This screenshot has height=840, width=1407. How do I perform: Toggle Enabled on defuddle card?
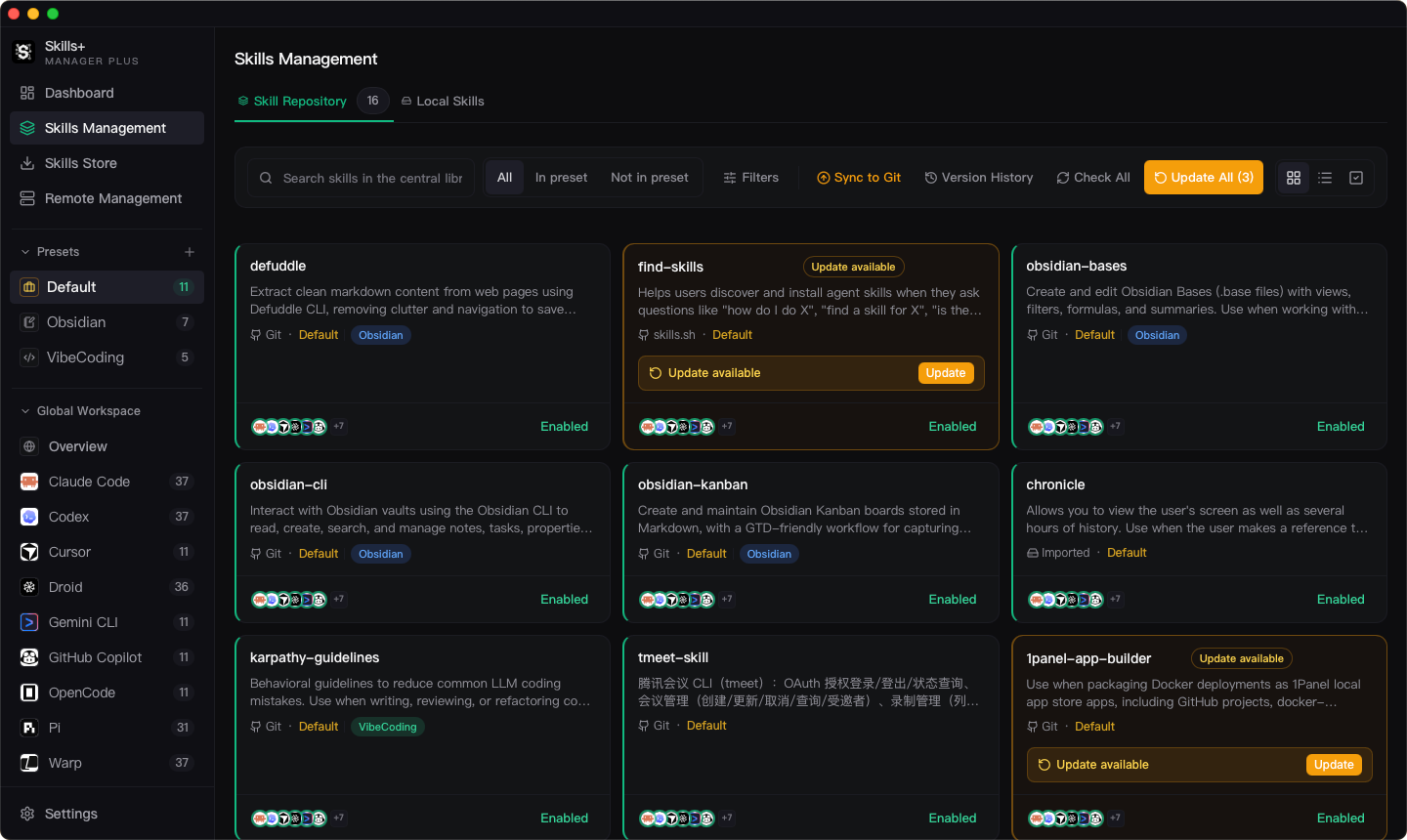tap(565, 427)
